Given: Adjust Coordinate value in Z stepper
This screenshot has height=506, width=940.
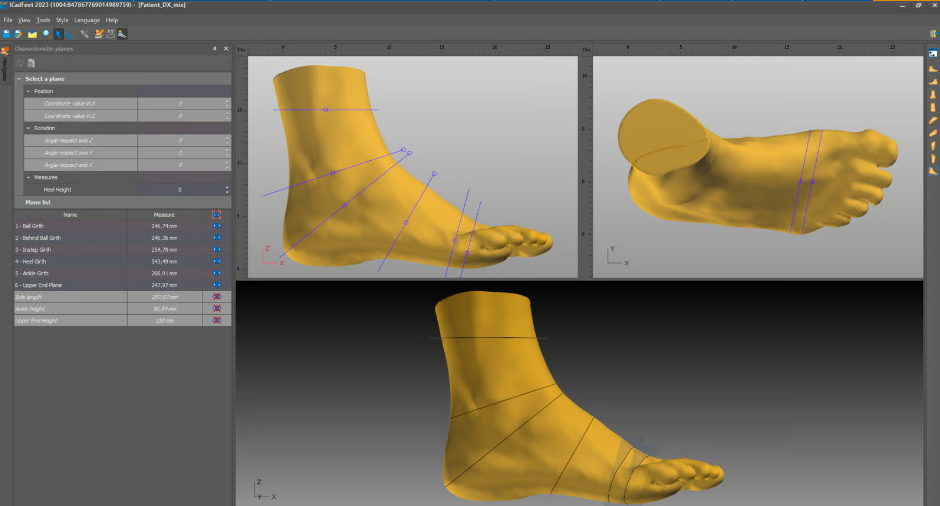Looking at the screenshot, I should coord(227,116).
